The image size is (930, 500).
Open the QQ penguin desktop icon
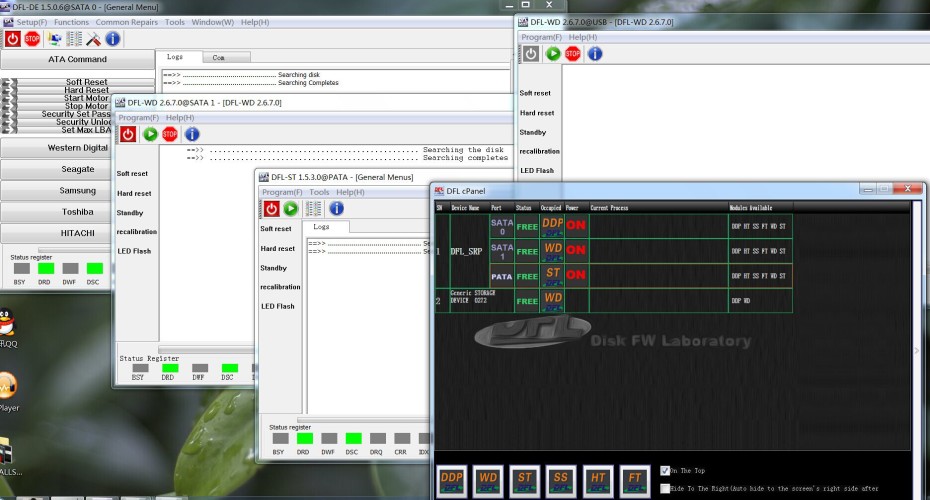click(x=7, y=323)
